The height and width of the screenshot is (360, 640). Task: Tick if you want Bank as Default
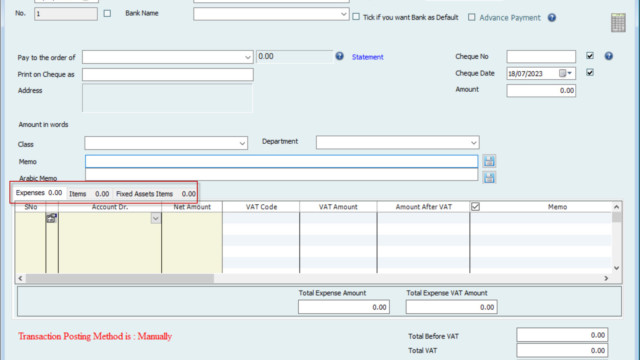point(356,17)
